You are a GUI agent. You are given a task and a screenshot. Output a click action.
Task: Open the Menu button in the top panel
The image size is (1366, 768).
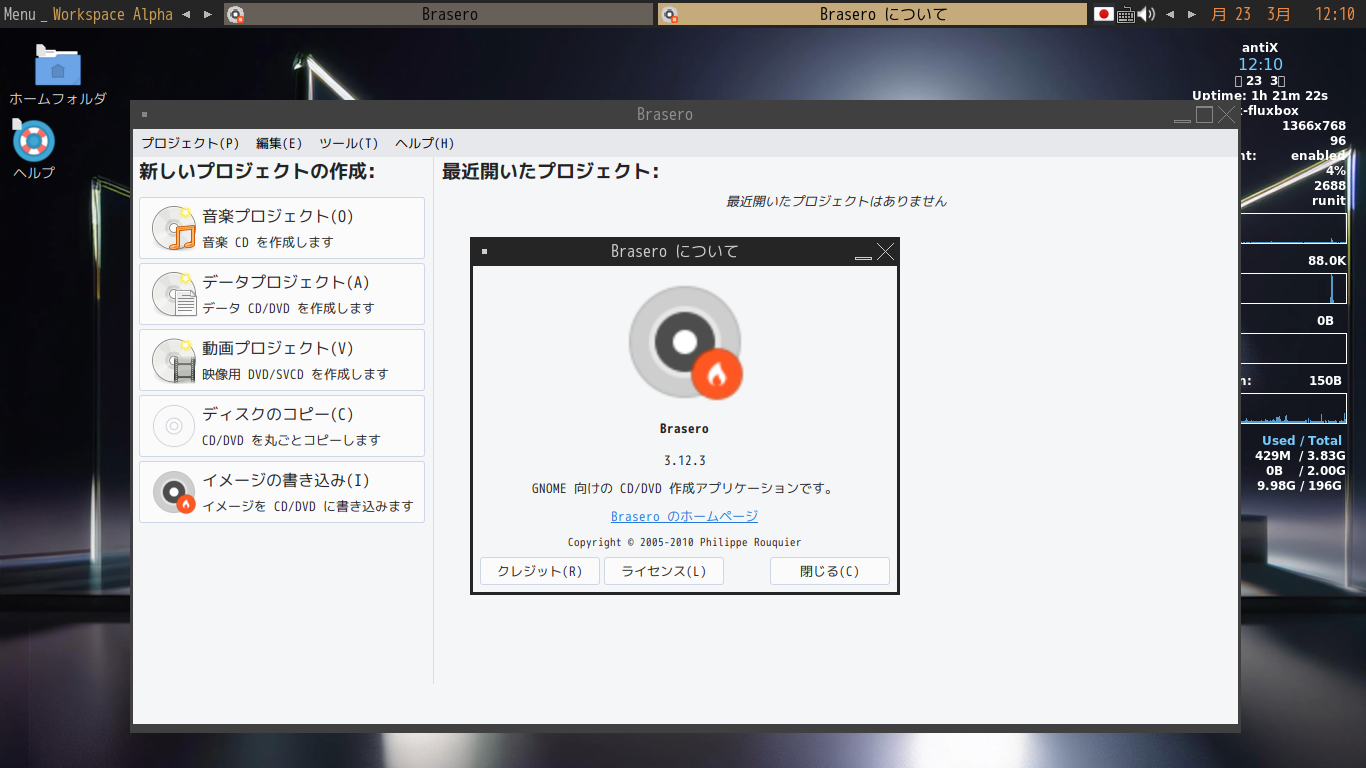click(x=20, y=14)
